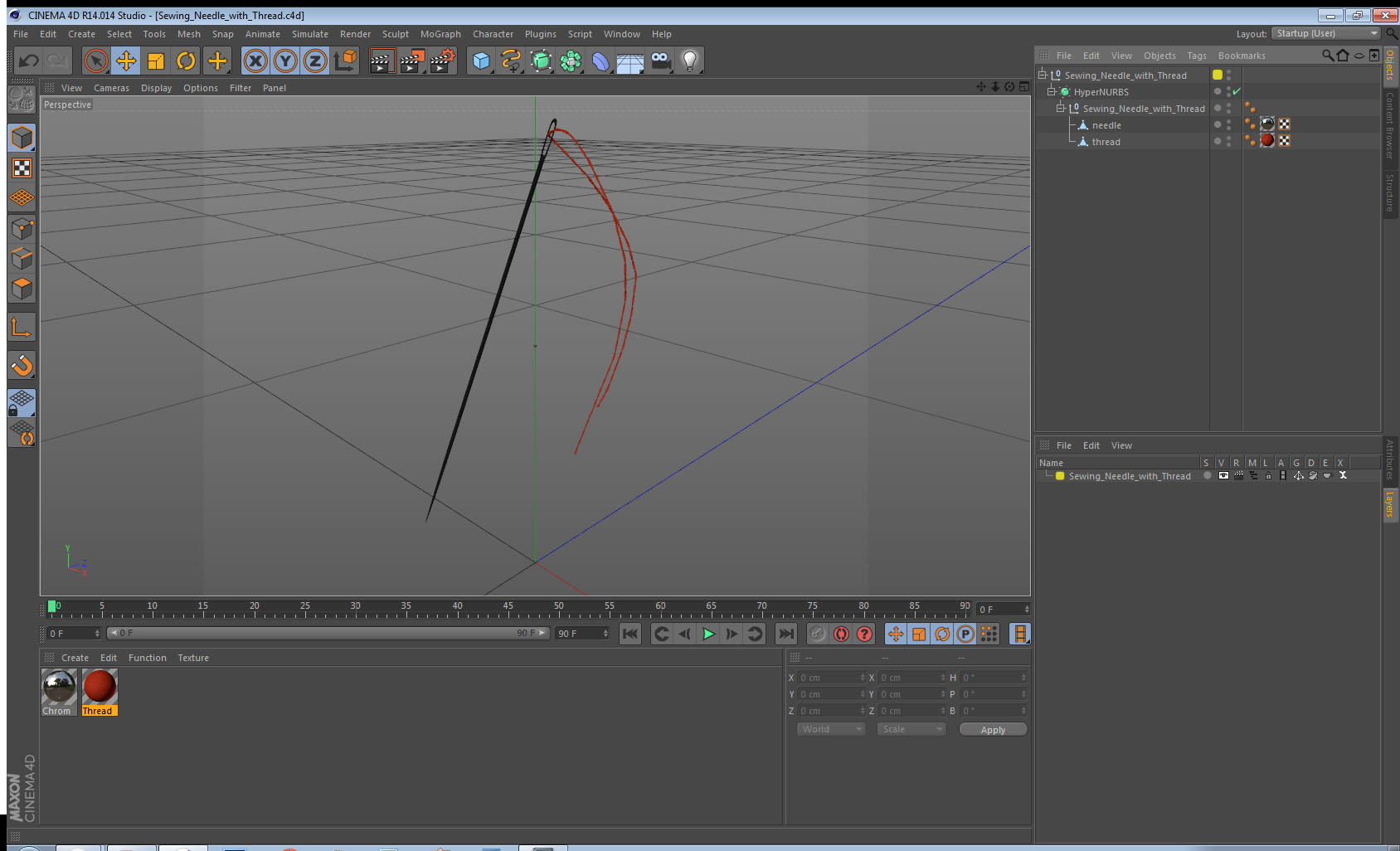Select the Live Selection tool
The image size is (1400, 851).
(x=96, y=61)
